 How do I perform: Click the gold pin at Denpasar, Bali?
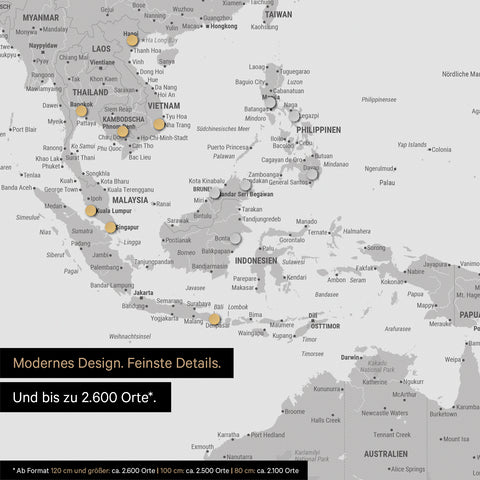pyautogui.click(x=214, y=319)
